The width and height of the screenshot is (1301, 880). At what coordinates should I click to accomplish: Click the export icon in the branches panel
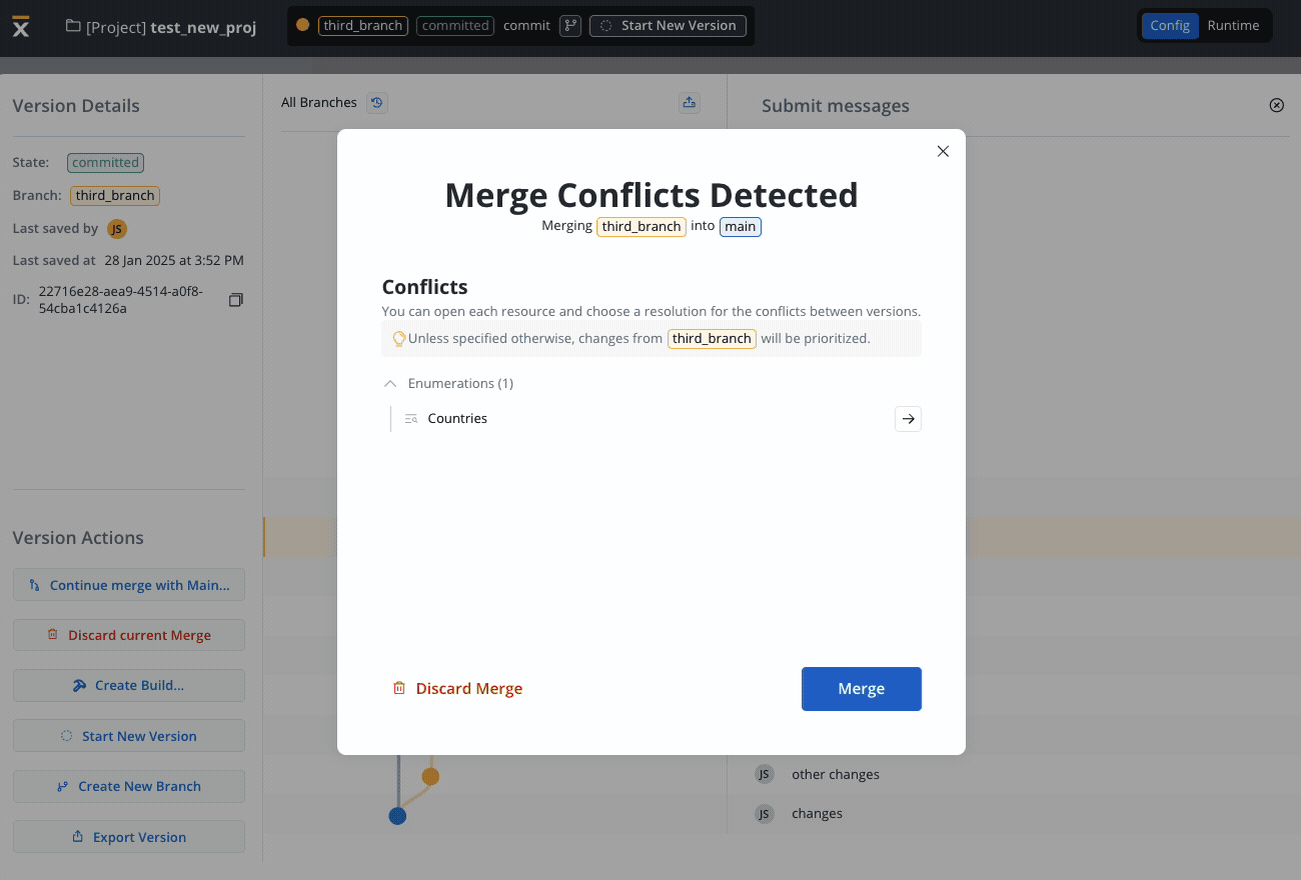[x=689, y=102]
